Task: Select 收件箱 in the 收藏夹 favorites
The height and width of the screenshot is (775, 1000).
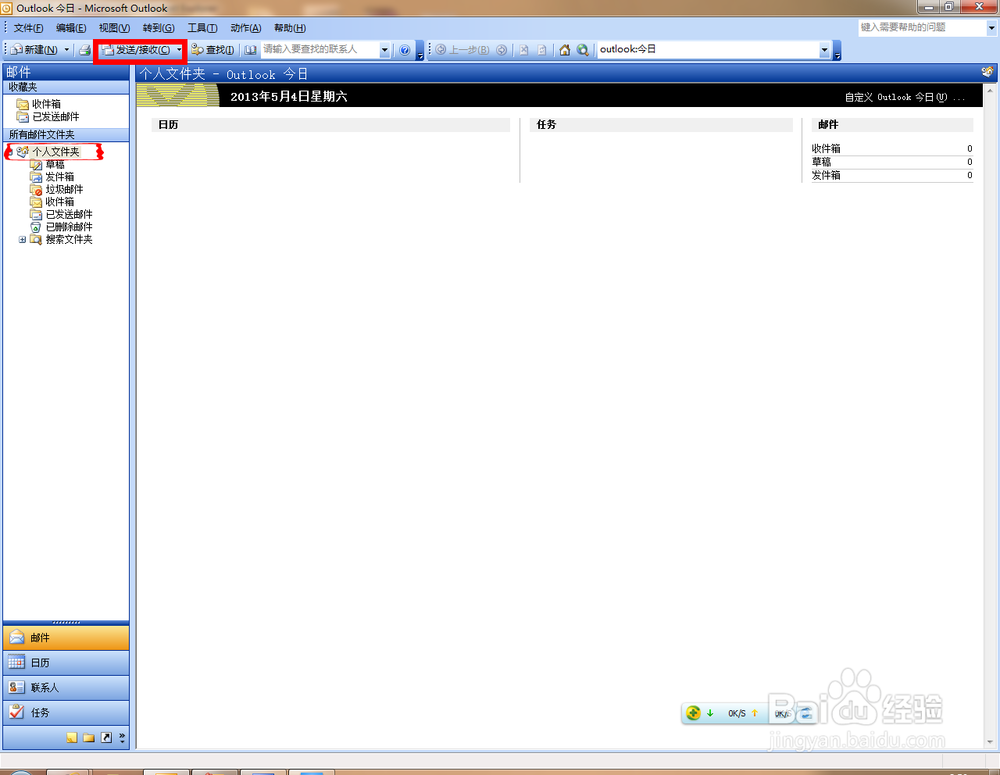Action: (46, 104)
